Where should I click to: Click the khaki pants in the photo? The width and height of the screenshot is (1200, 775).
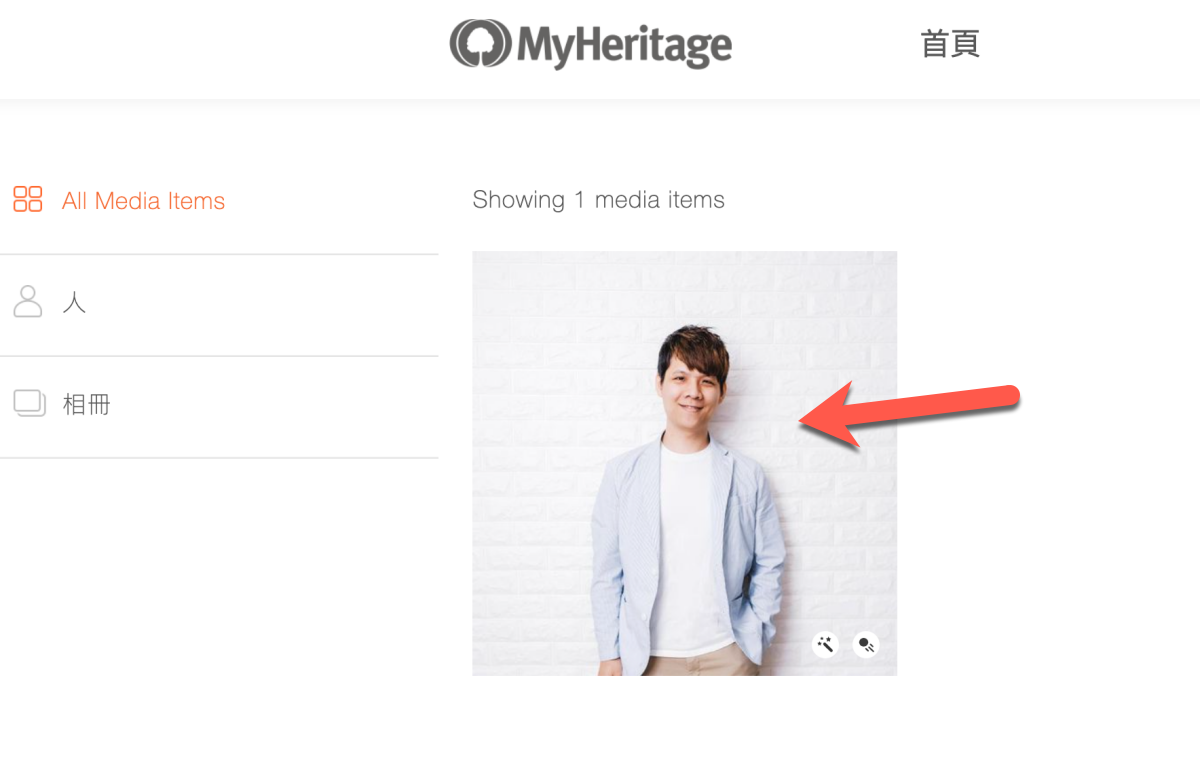pyautogui.click(x=690, y=661)
